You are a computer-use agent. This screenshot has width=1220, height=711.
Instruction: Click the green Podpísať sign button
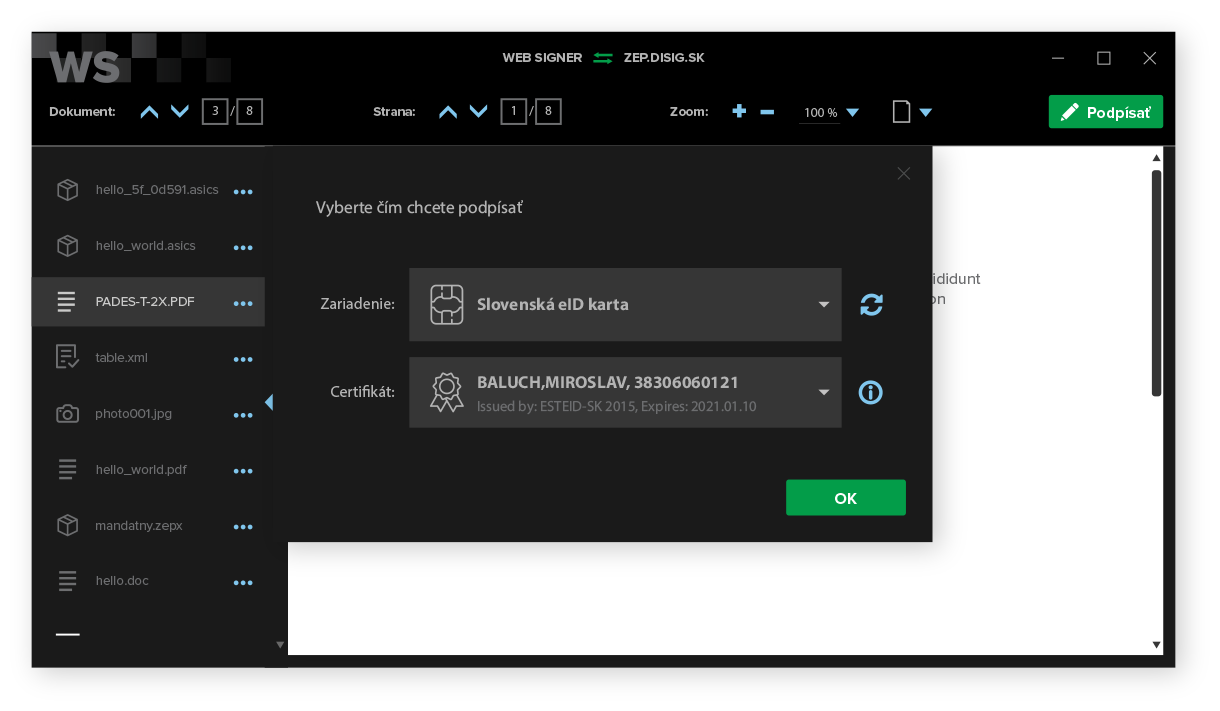pos(1105,112)
